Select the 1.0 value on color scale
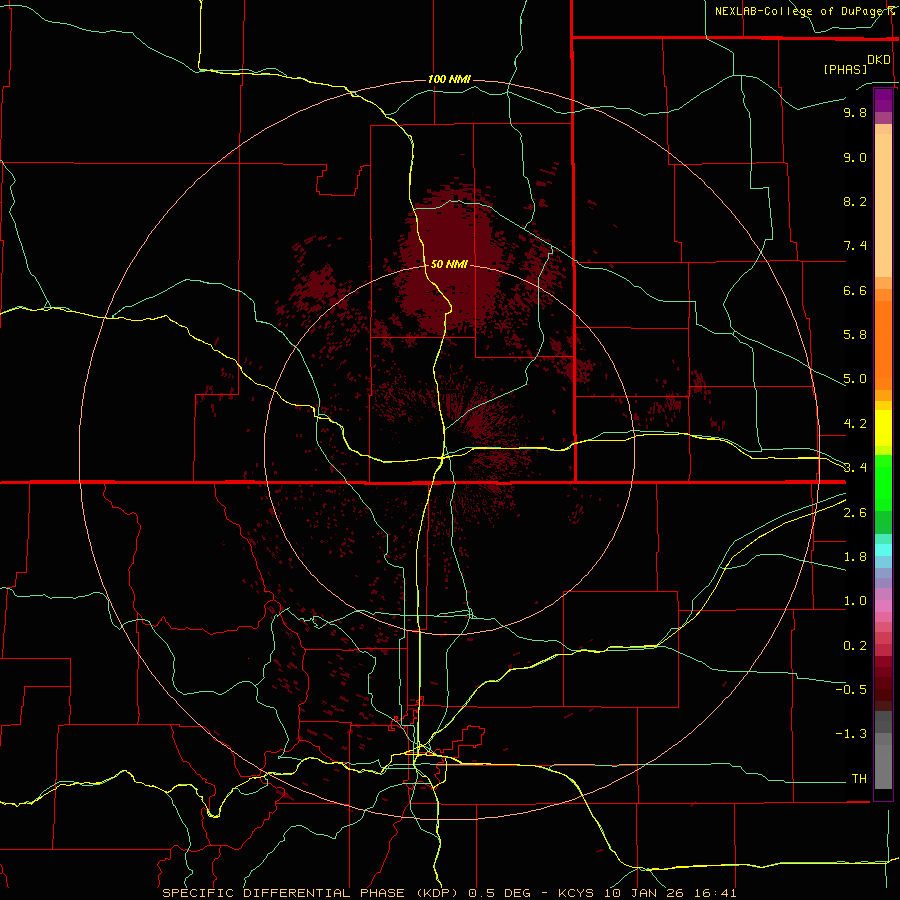This screenshot has width=900, height=900. [855, 601]
